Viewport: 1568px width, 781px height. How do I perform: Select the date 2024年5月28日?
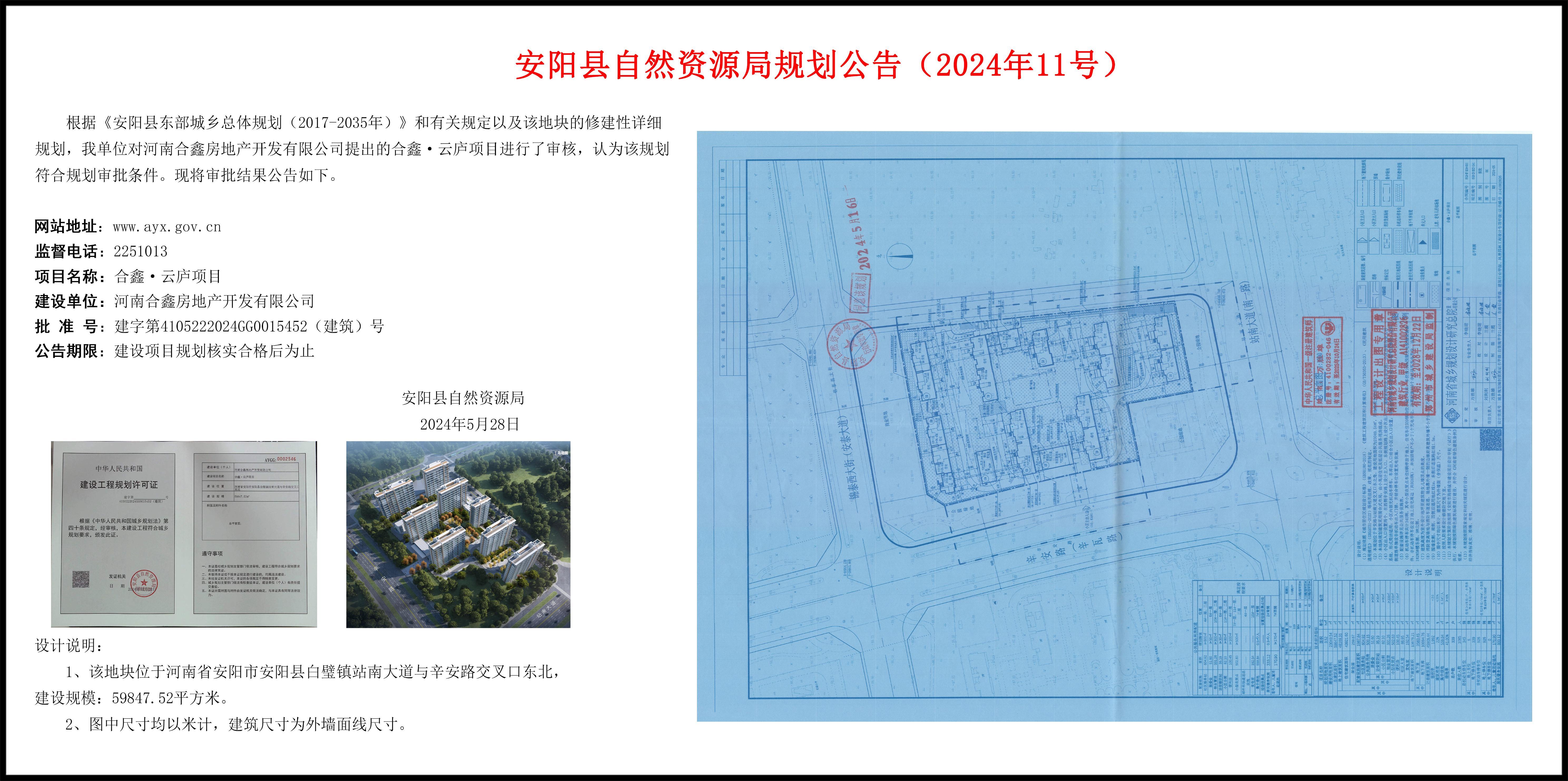[x=470, y=424]
